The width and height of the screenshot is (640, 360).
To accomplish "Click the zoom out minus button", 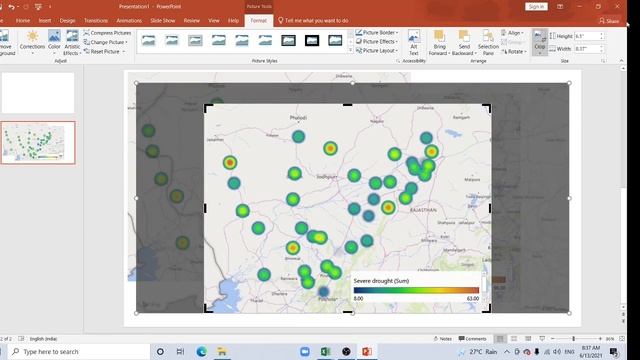I will [x=552, y=339].
